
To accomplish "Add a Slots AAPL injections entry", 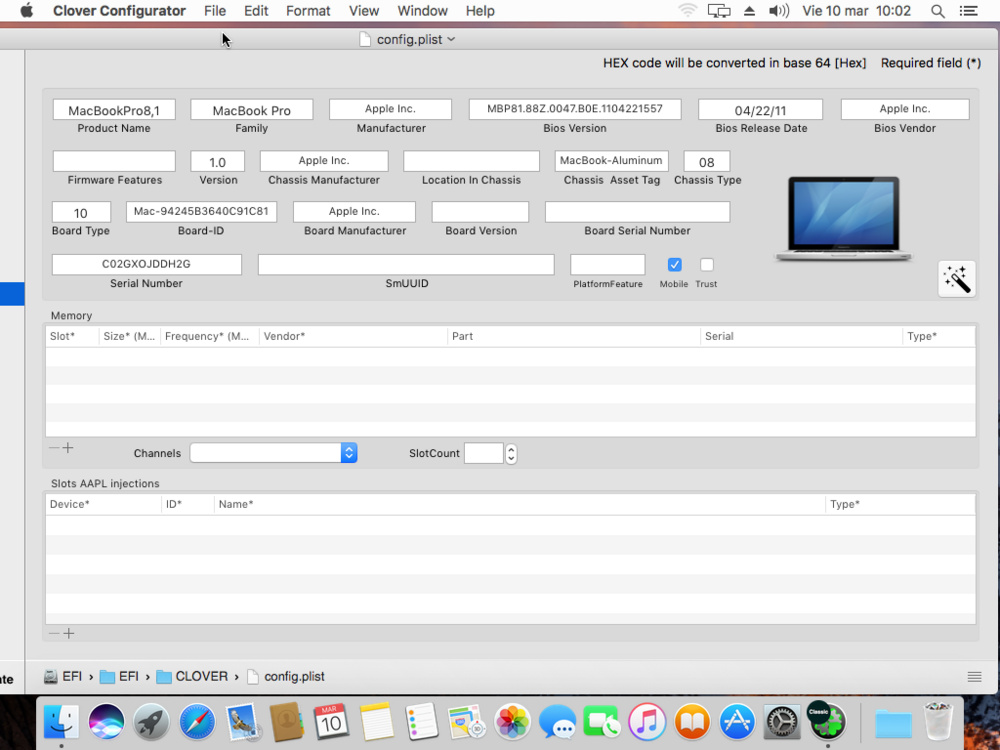I will 69,633.
